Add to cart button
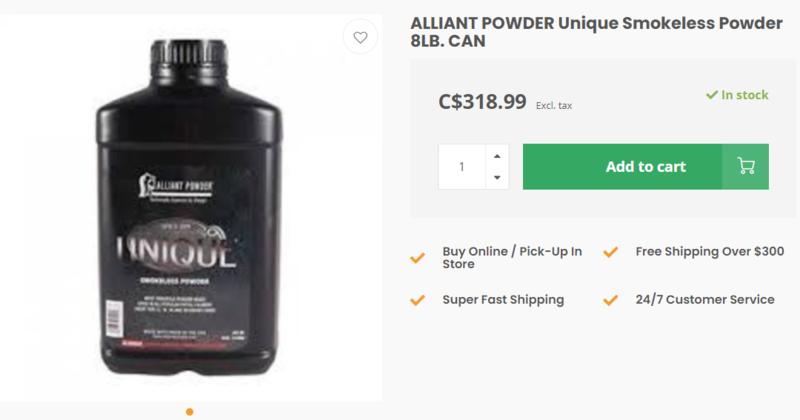800x420 pixels. point(645,167)
